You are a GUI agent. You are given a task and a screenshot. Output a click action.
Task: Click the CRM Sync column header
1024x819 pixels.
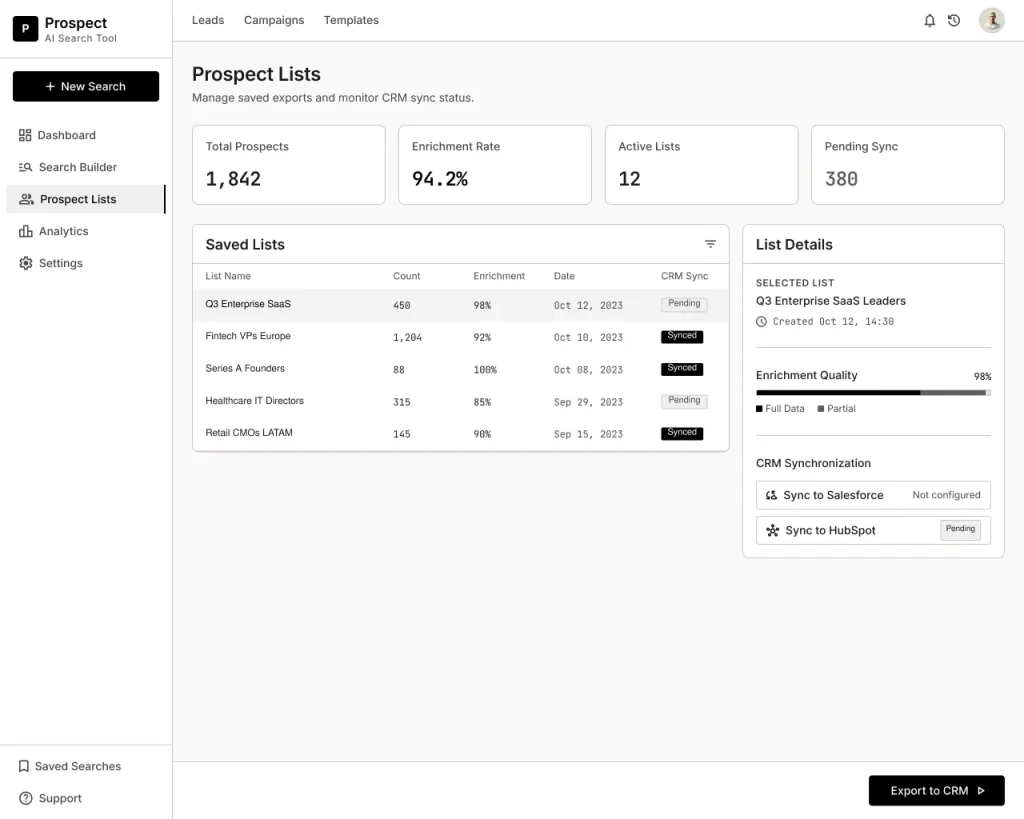684,276
